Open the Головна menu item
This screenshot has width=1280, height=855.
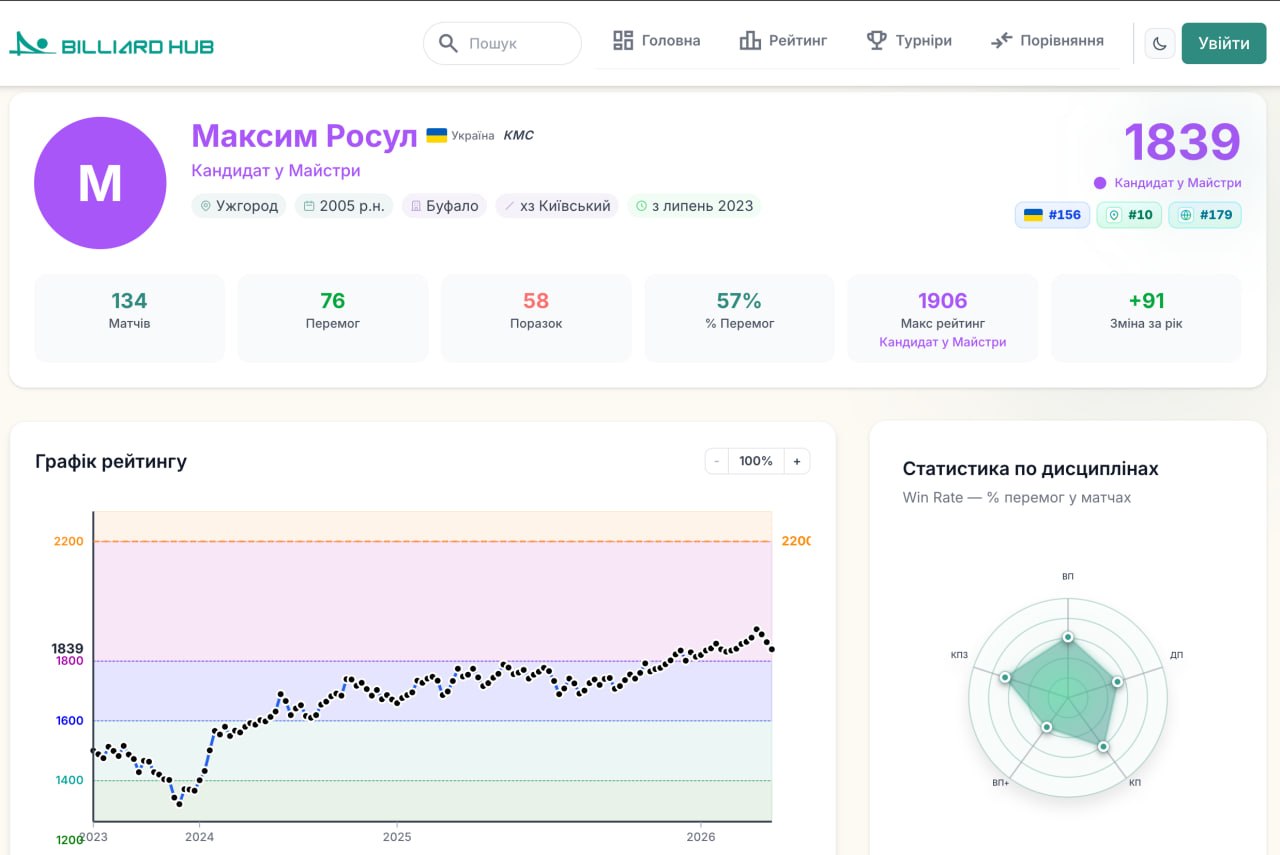[656, 41]
